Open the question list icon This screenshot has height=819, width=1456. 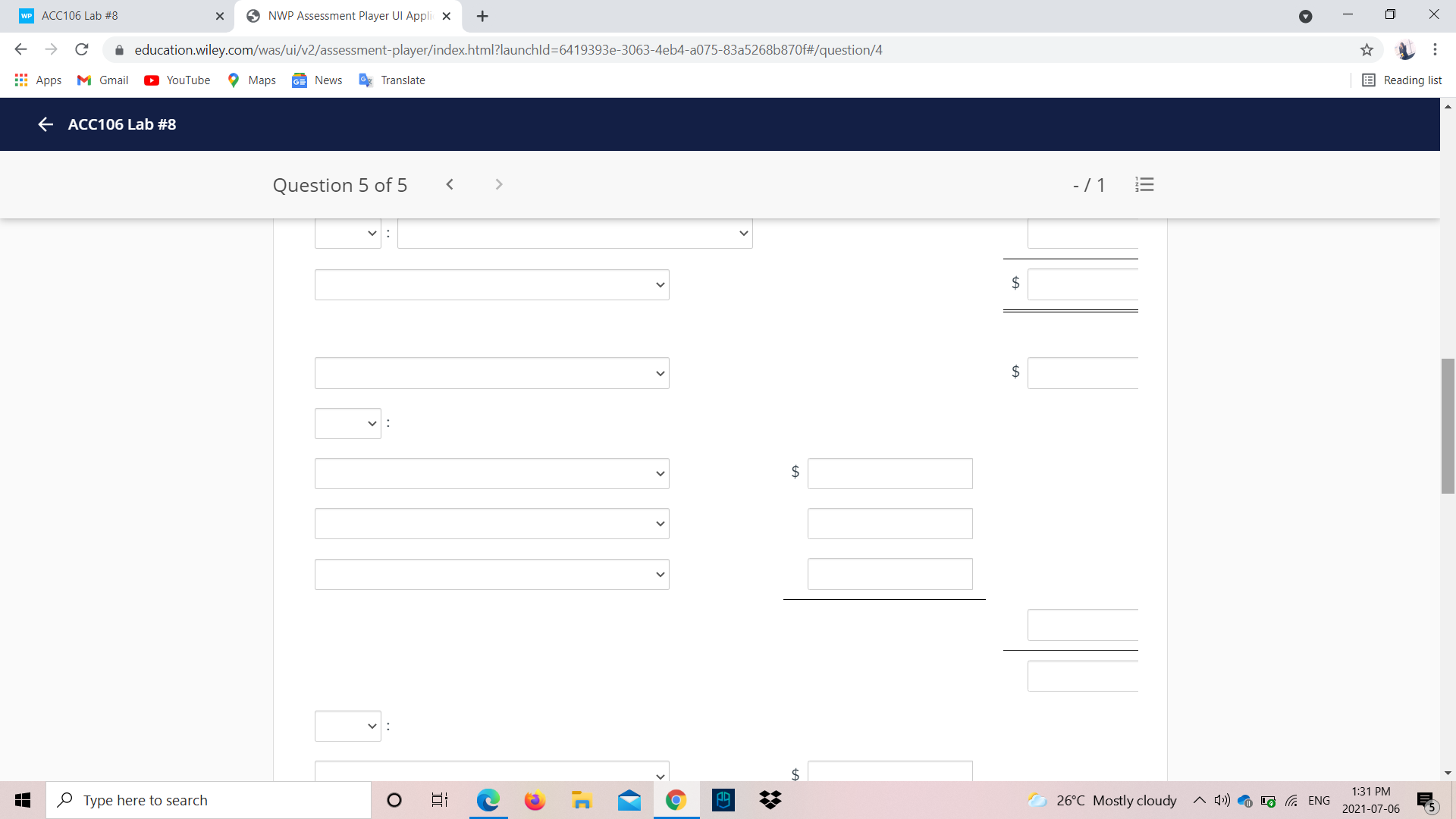click(x=1144, y=184)
